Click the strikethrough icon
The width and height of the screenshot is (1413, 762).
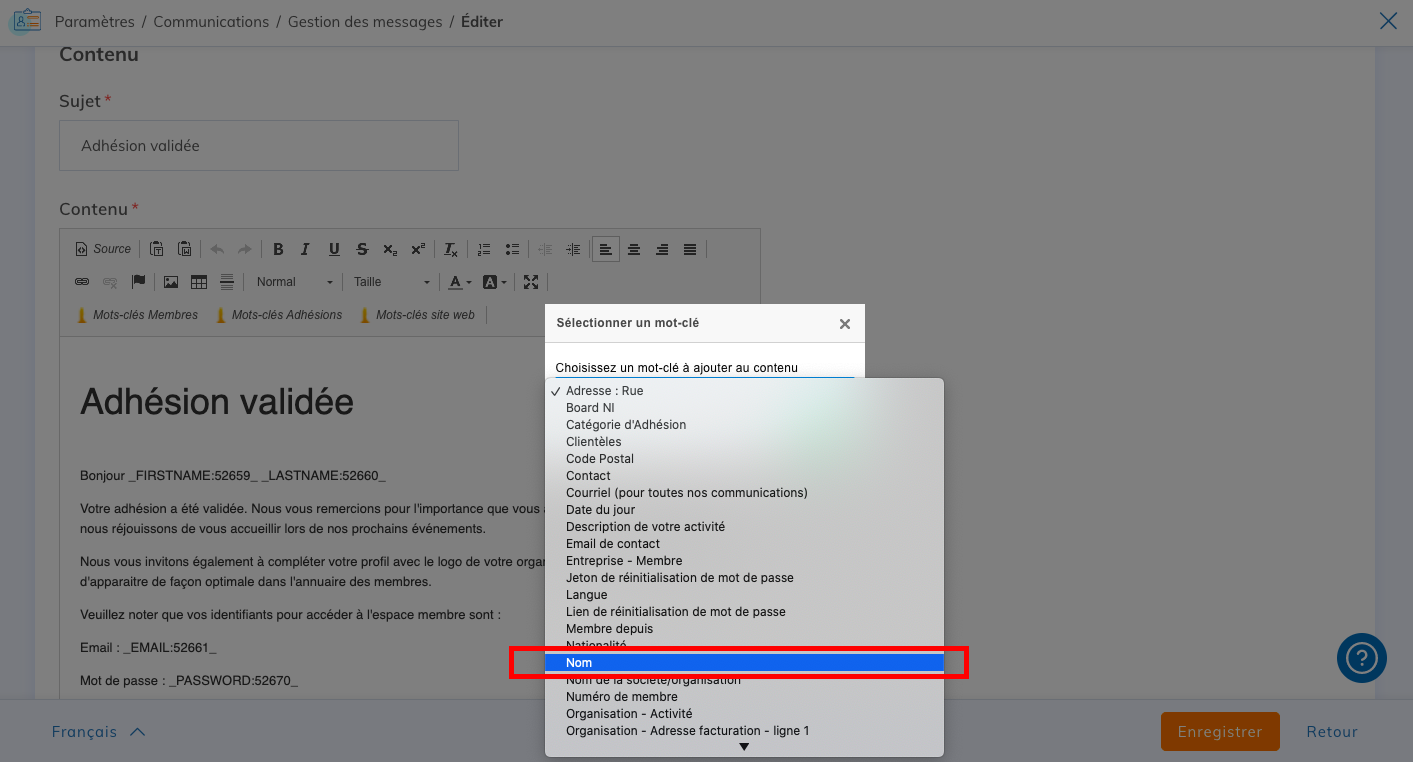[x=362, y=250]
